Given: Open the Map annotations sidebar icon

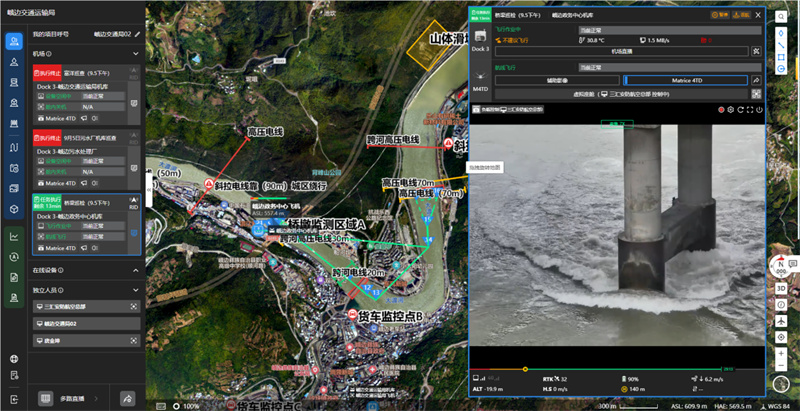Looking at the screenshot, I should point(14,102).
